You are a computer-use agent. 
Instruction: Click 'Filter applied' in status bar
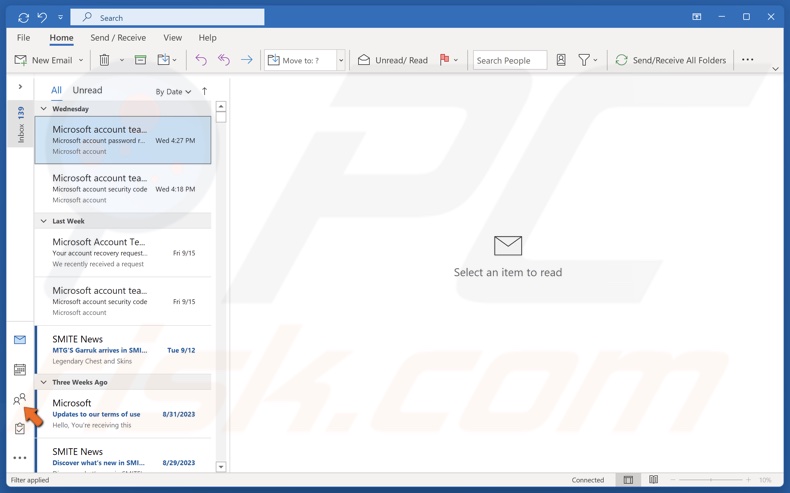(30, 480)
